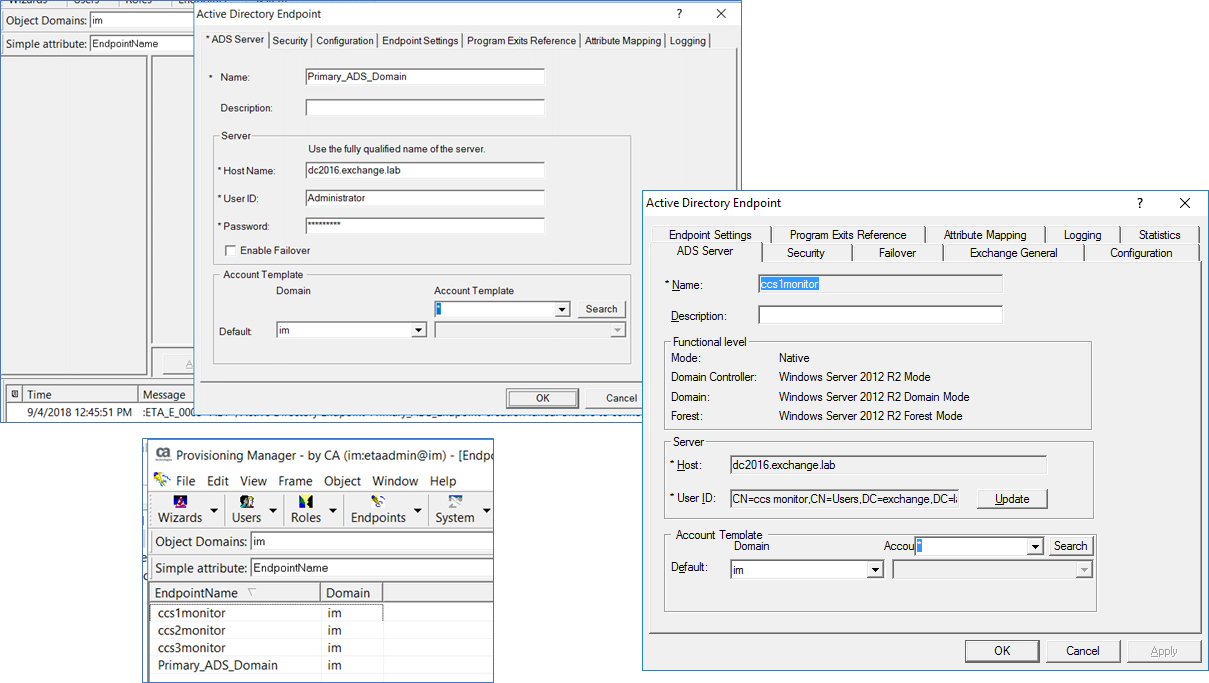Select log entry dated 9/4/2018 12:45:51 PM
Viewport: 1209px width, 683px height.
100,411
